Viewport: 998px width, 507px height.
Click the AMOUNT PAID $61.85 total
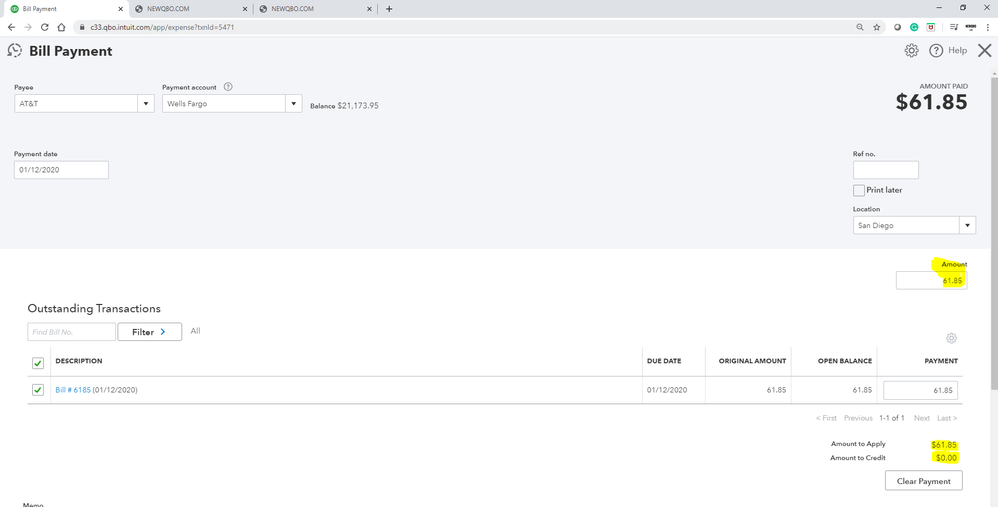click(931, 102)
